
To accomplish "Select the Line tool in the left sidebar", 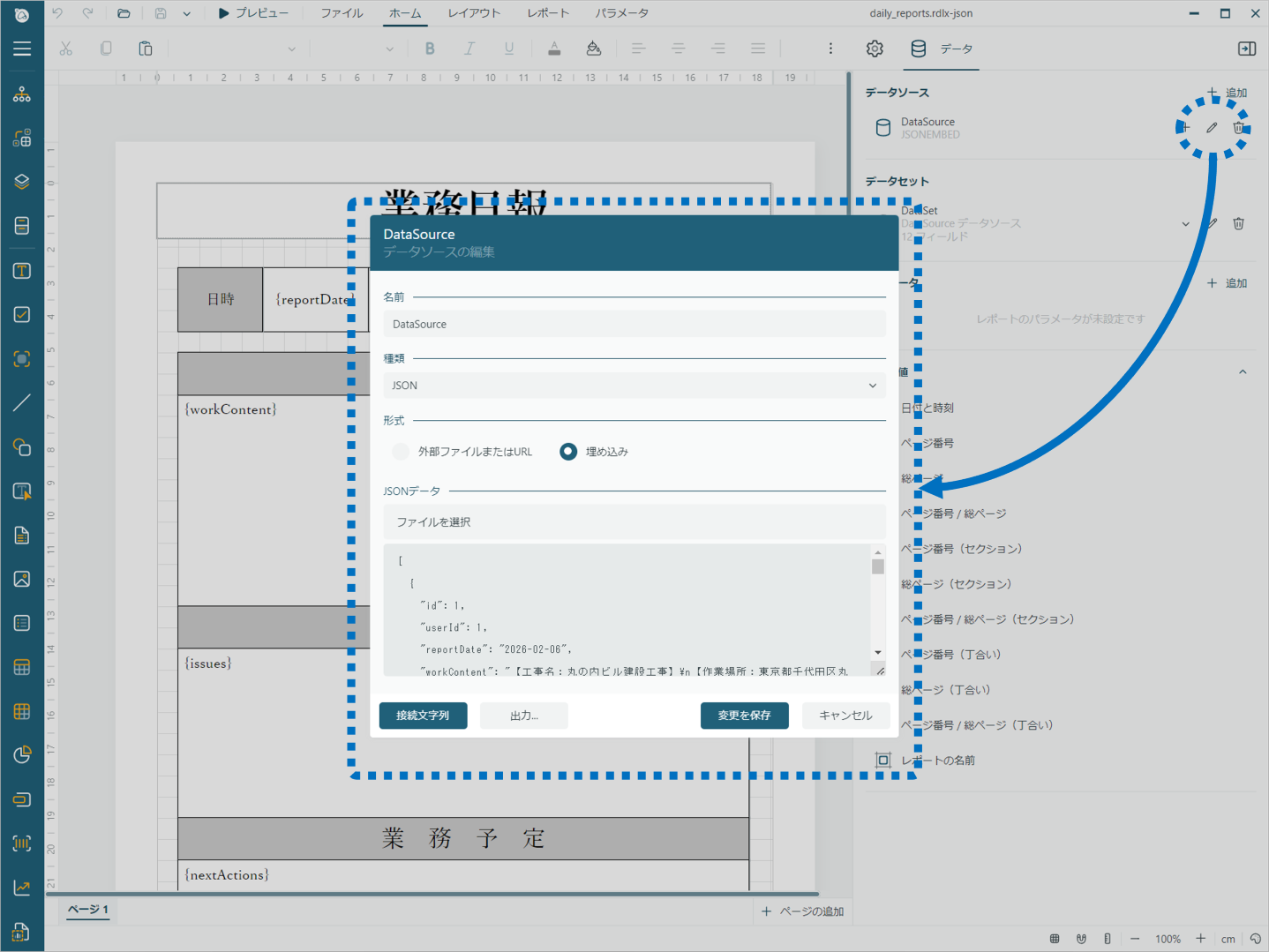I will [22, 403].
